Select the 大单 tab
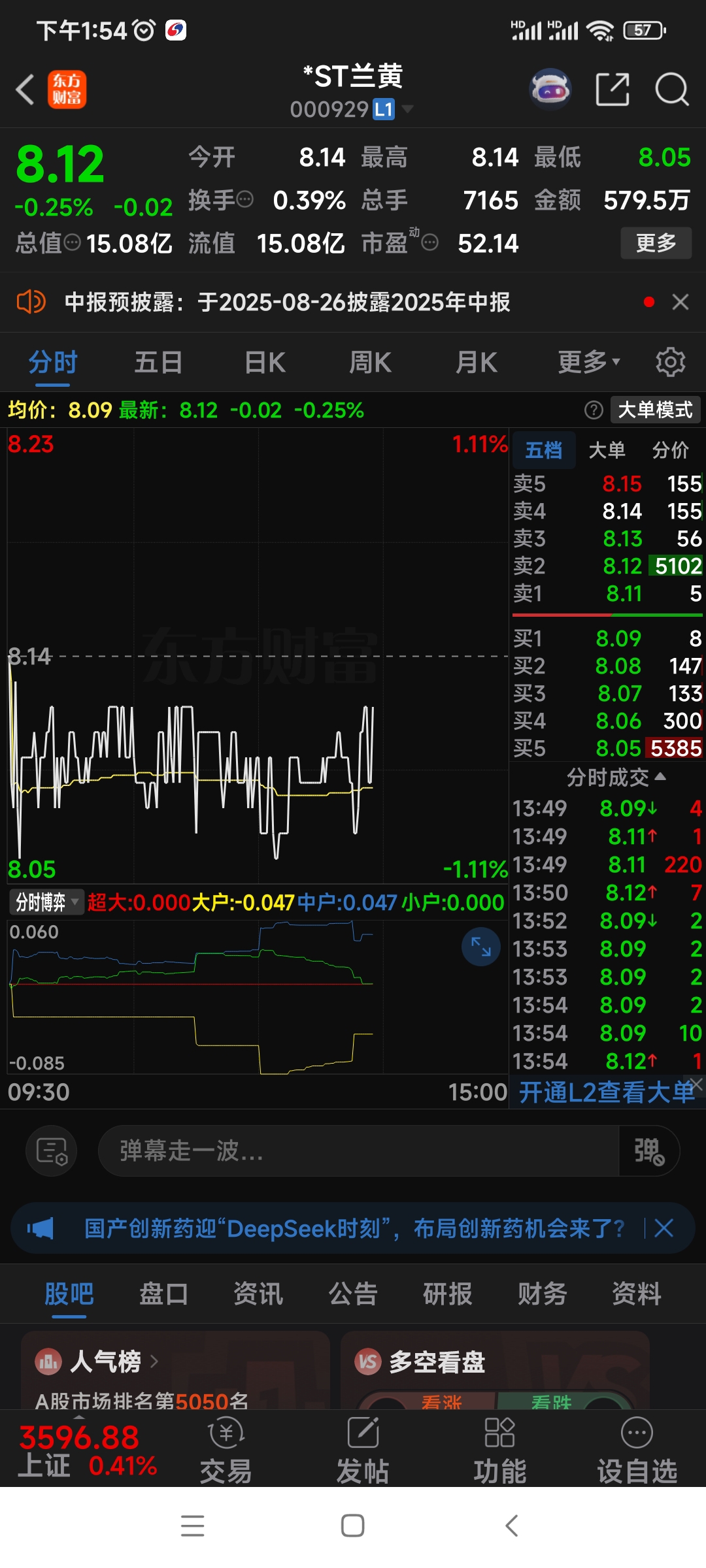This screenshot has height=1568, width=706. pos(607,449)
